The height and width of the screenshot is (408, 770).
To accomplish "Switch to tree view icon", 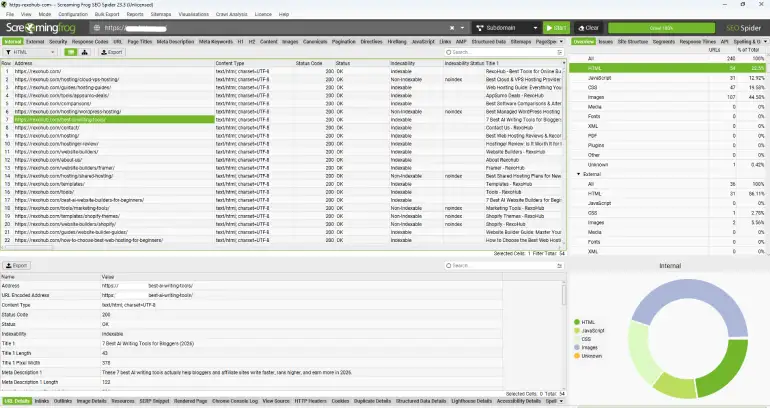I will (x=84, y=52).
